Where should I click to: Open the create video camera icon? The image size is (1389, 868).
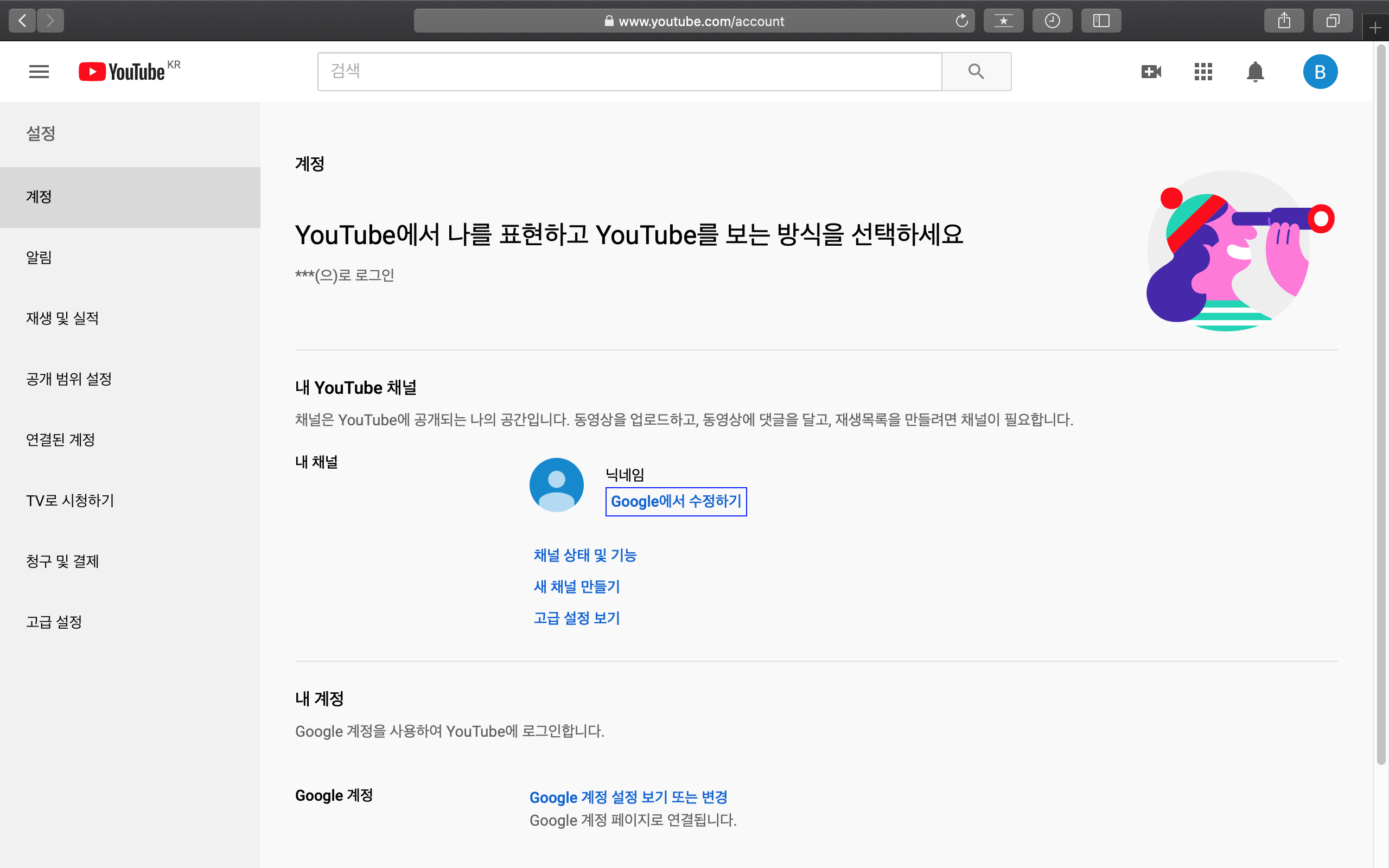[1151, 72]
